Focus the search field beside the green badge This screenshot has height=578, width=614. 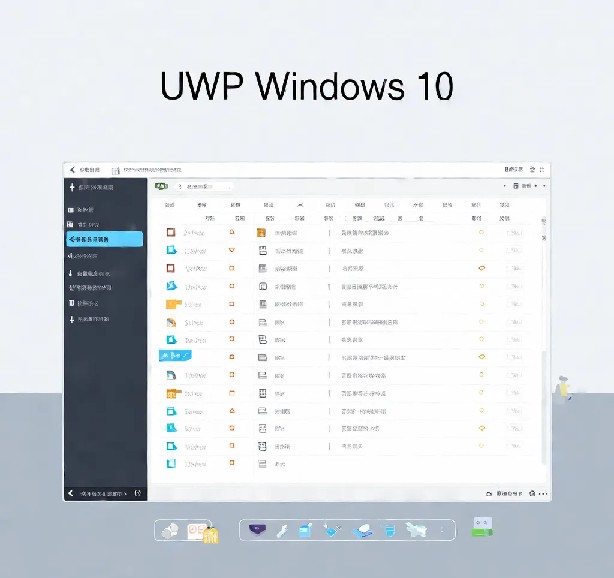(204, 187)
